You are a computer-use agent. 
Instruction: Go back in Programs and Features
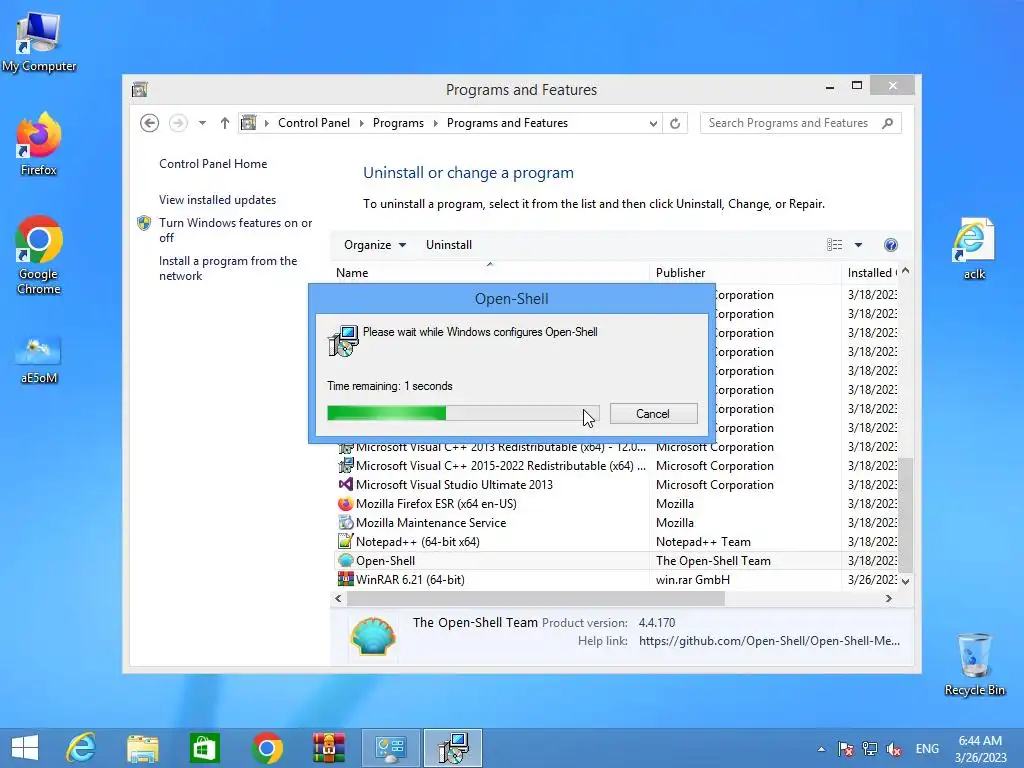pyautogui.click(x=150, y=123)
